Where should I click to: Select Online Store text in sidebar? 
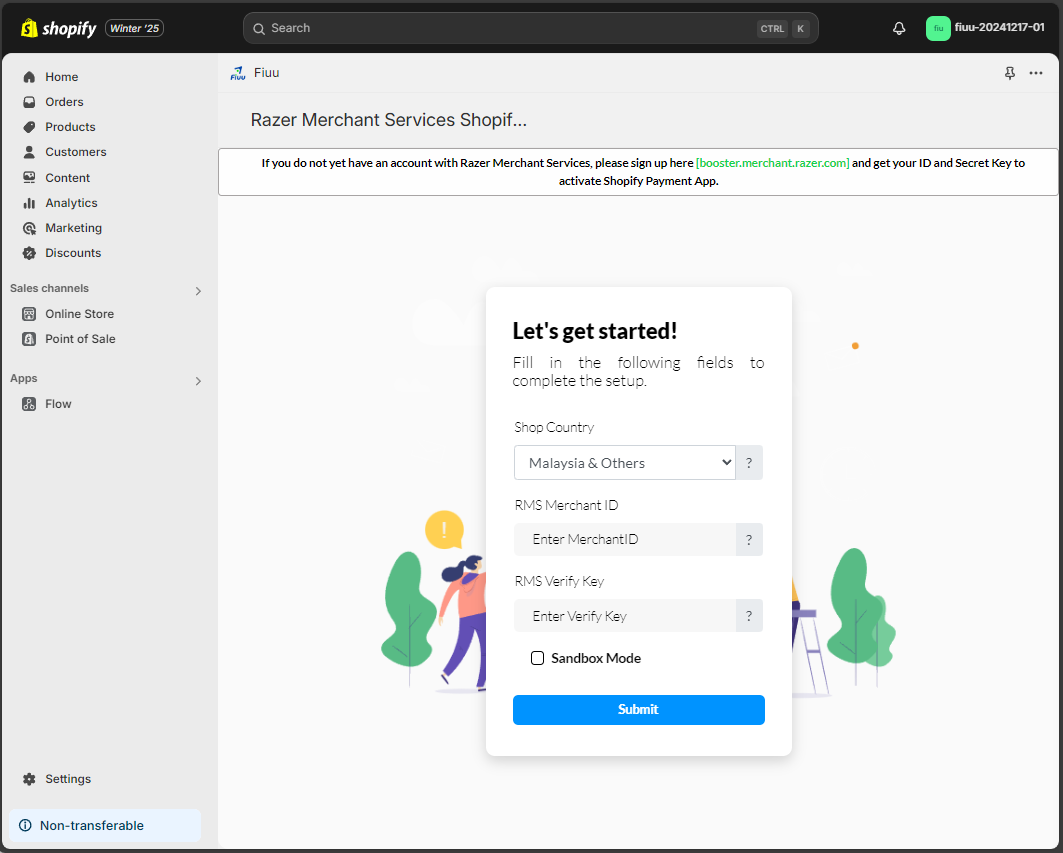click(79, 314)
